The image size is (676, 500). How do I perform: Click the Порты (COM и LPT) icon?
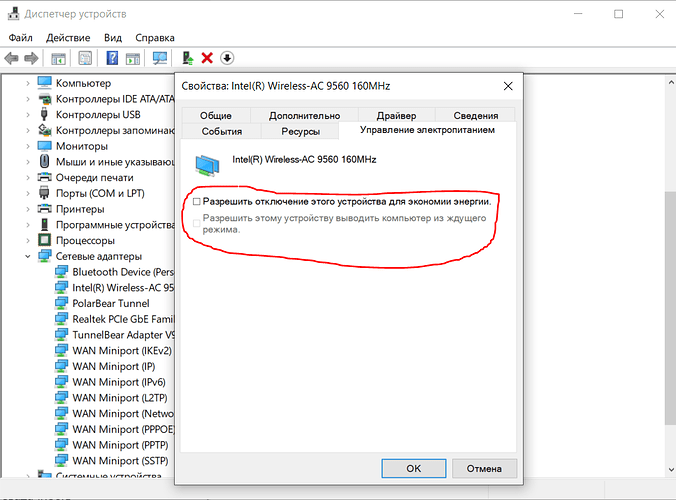pyautogui.click(x=44, y=193)
